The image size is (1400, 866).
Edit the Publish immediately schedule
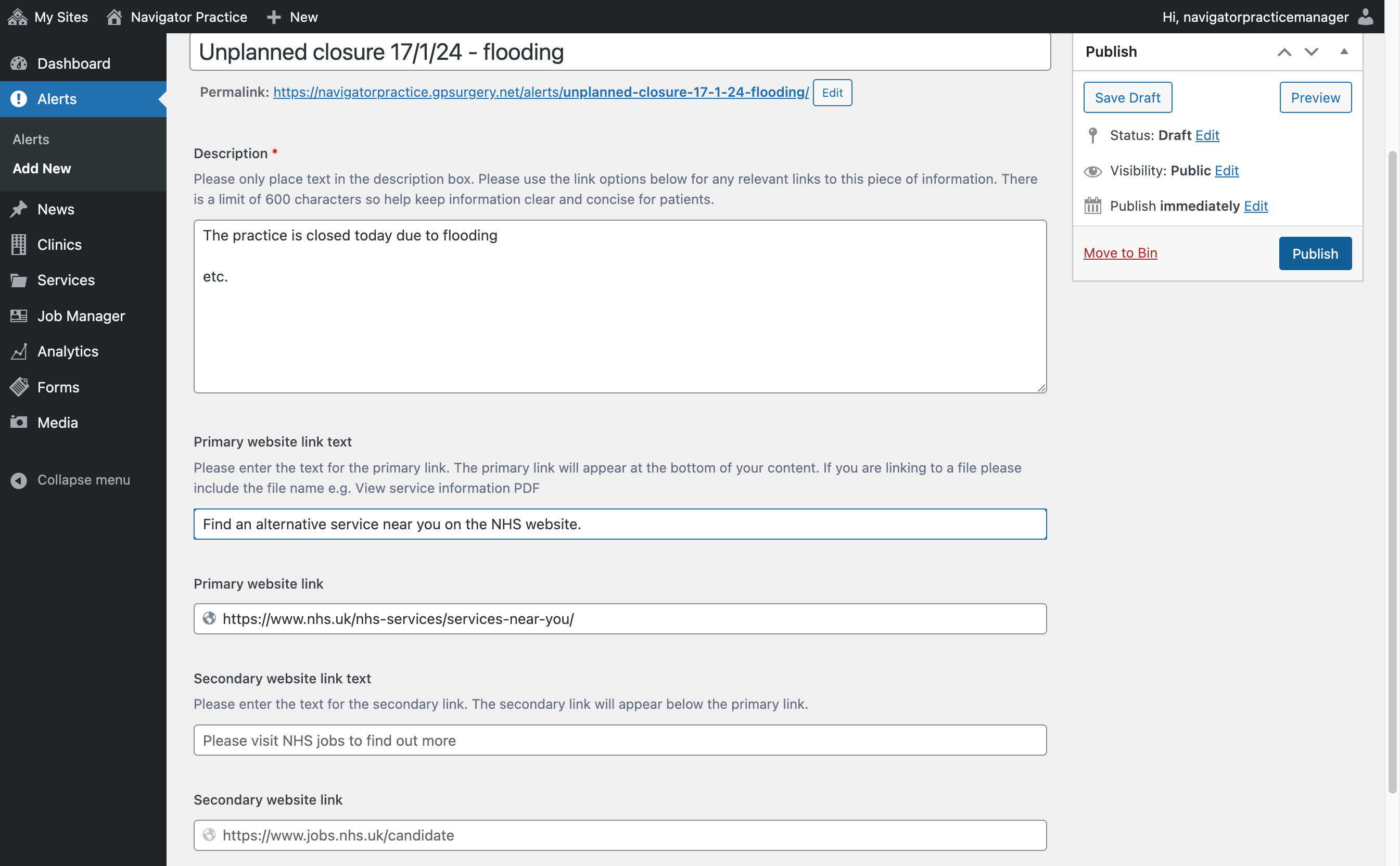1256,206
